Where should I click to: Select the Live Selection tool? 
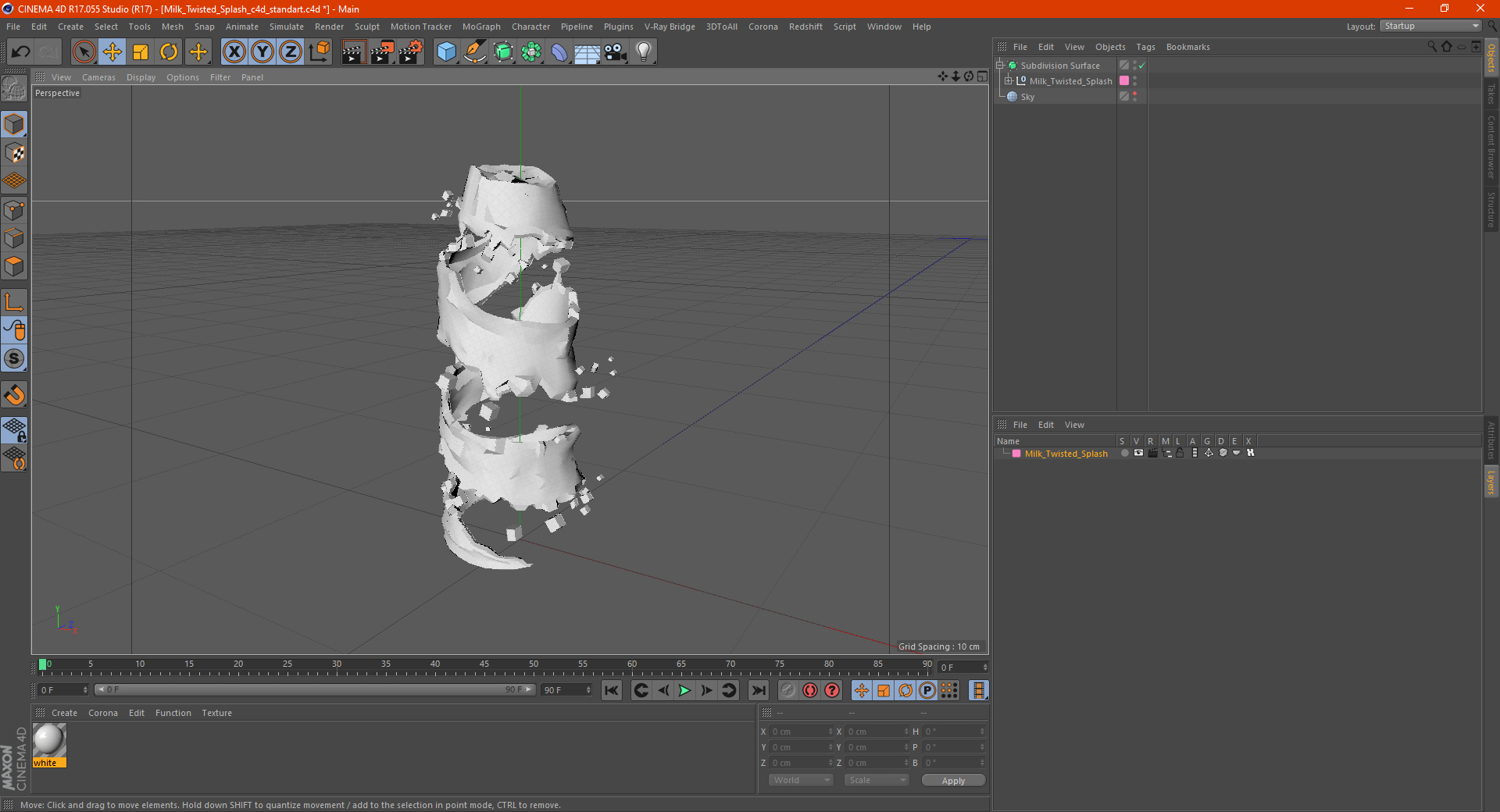pyautogui.click(x=84, y=52)
